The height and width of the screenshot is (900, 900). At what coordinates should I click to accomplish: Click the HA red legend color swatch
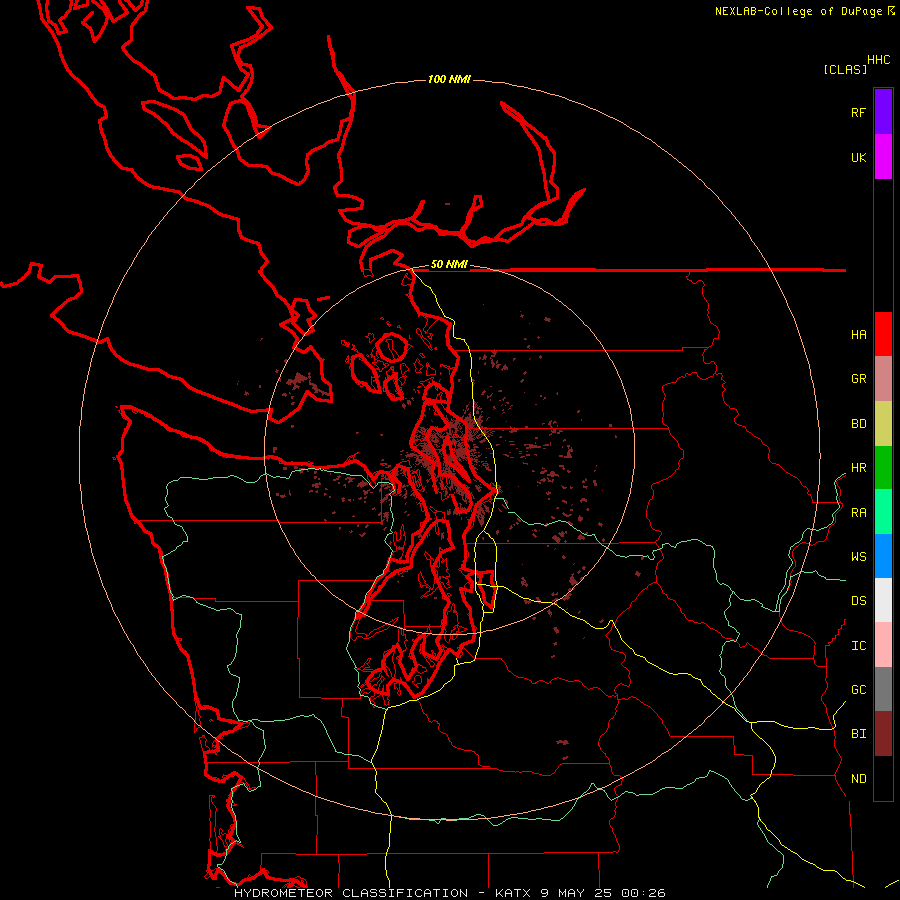point(883,334)
